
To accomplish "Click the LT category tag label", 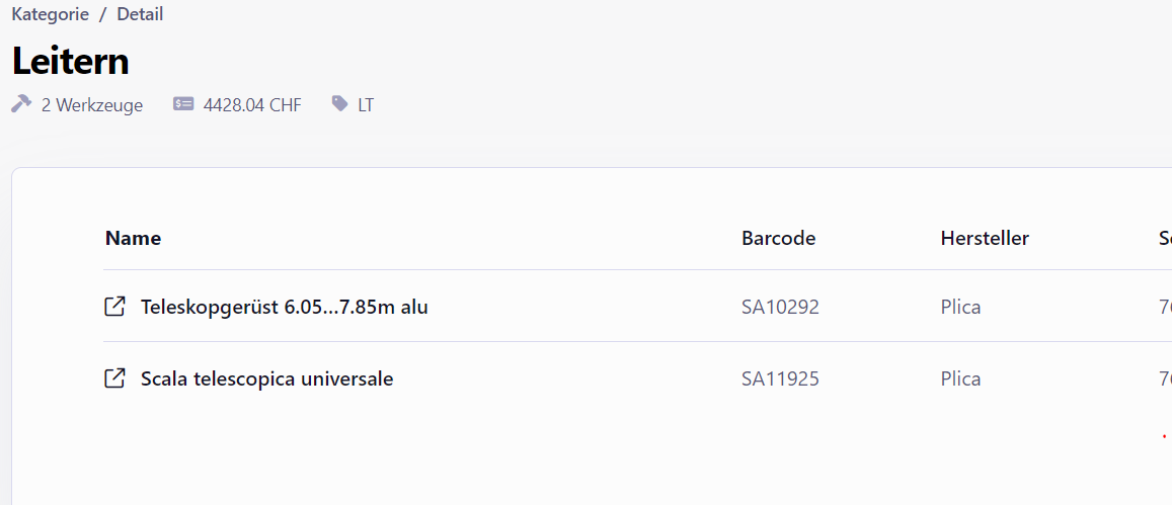I will click(366, 106).
